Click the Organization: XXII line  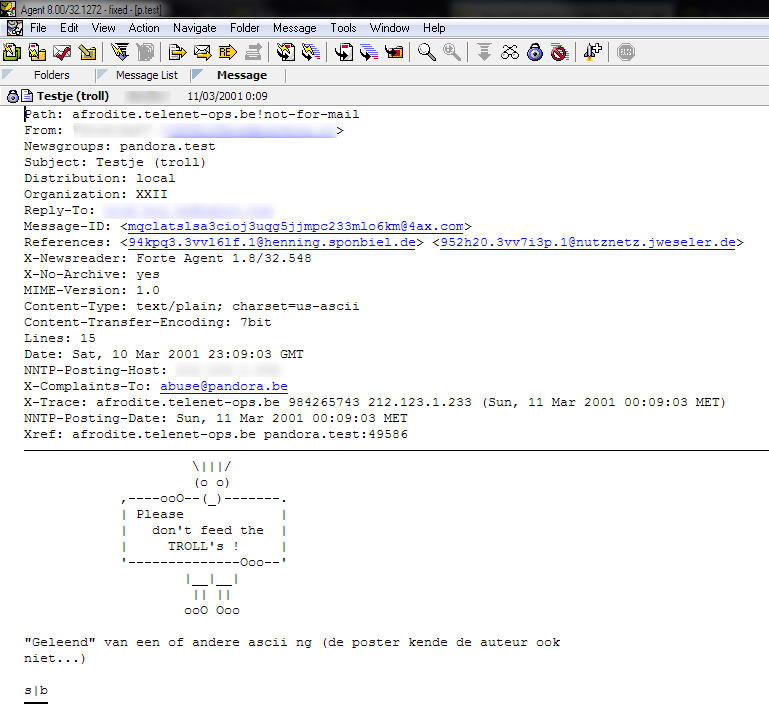pyautogui.click(x=96, y=195)
